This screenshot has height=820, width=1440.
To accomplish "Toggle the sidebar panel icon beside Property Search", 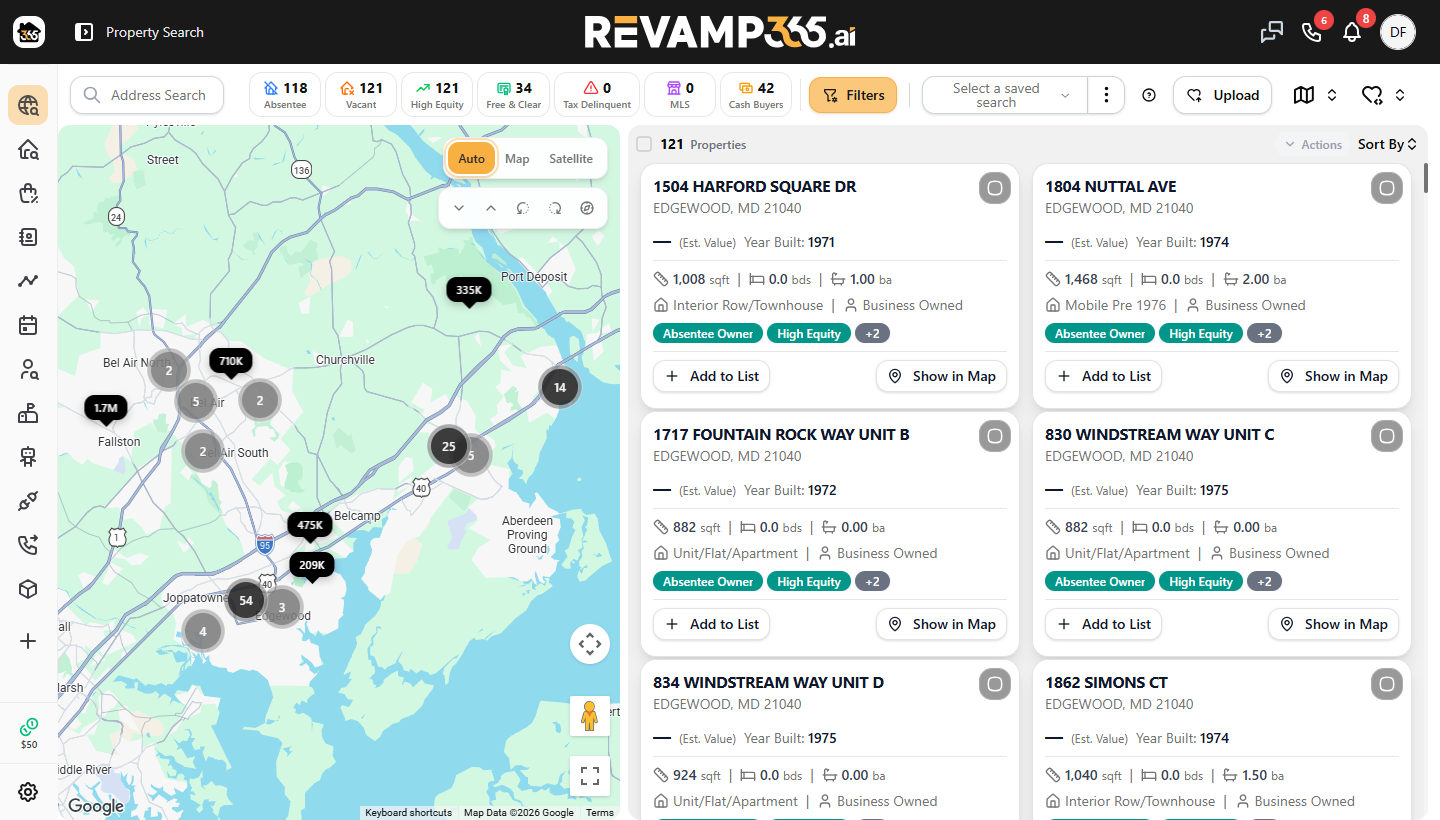I will [x=84, y=32].
